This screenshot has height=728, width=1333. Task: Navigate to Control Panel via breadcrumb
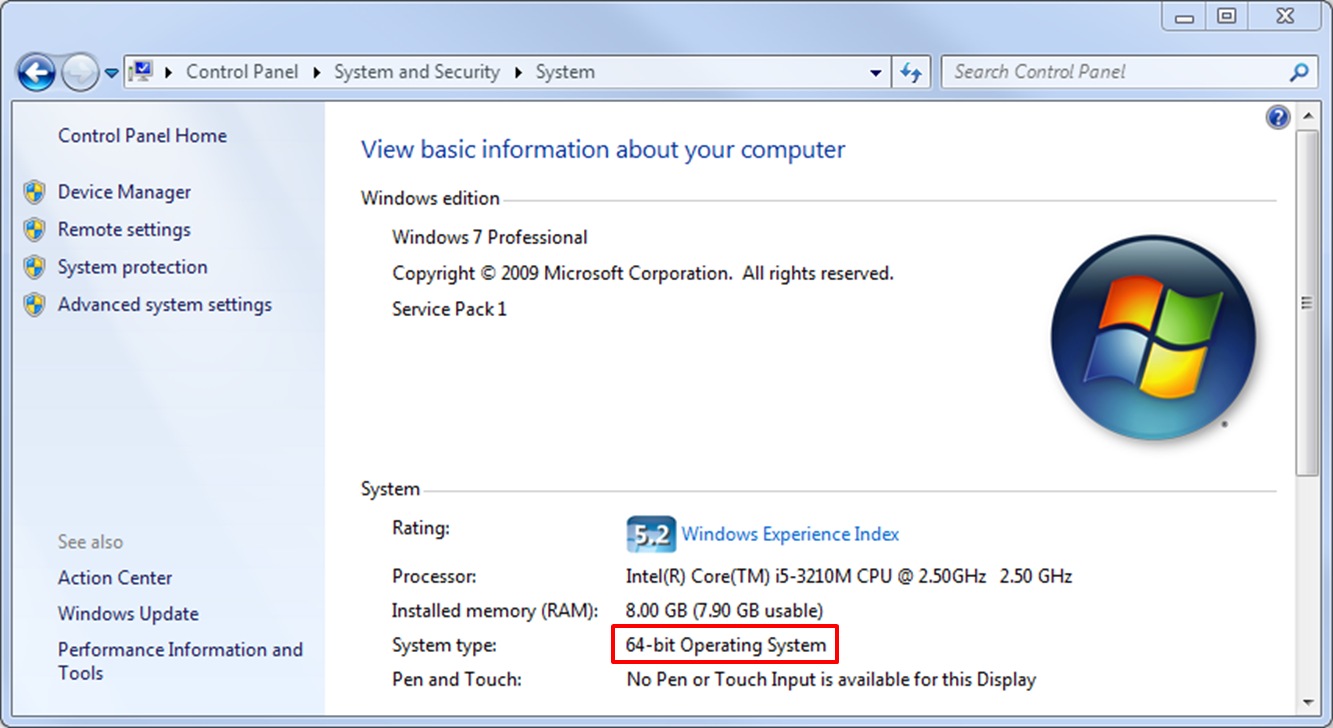[242, 71]
